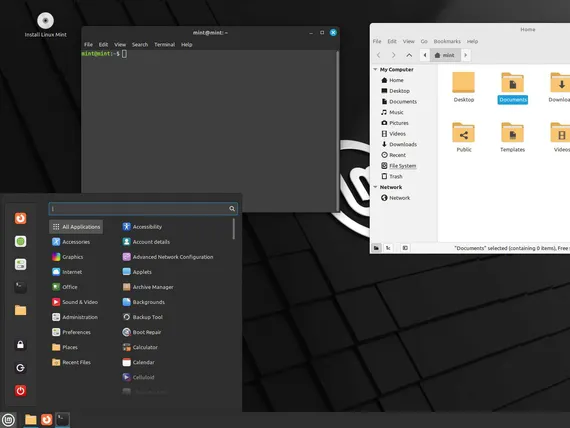Go back in file manager toolbar
The image size is (570, 428).
[x=379, y=55]
